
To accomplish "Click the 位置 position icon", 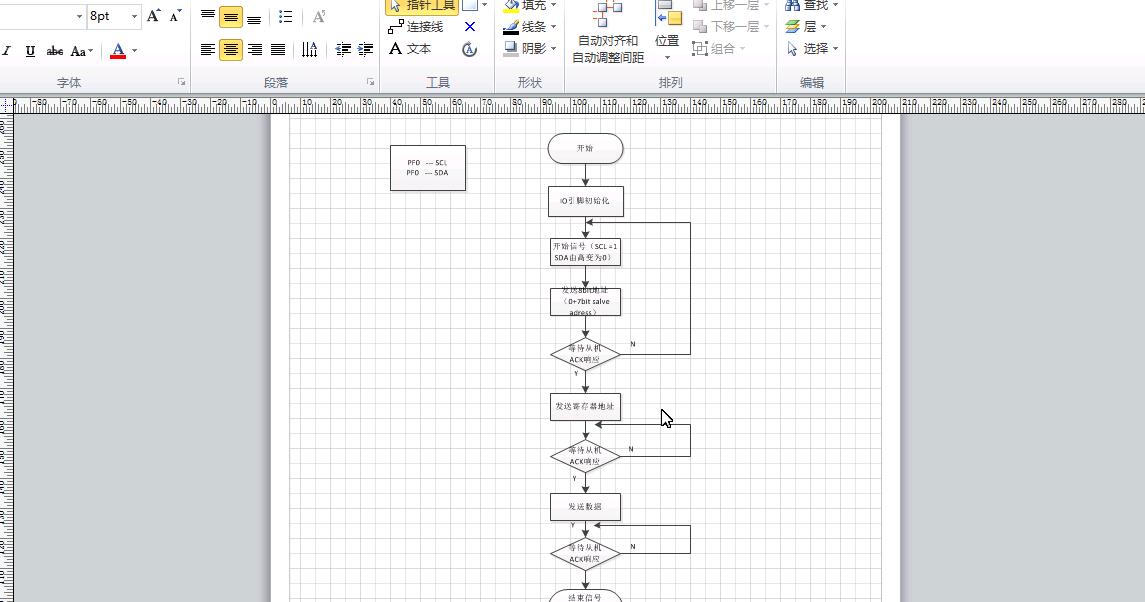I will click(668, 13).
